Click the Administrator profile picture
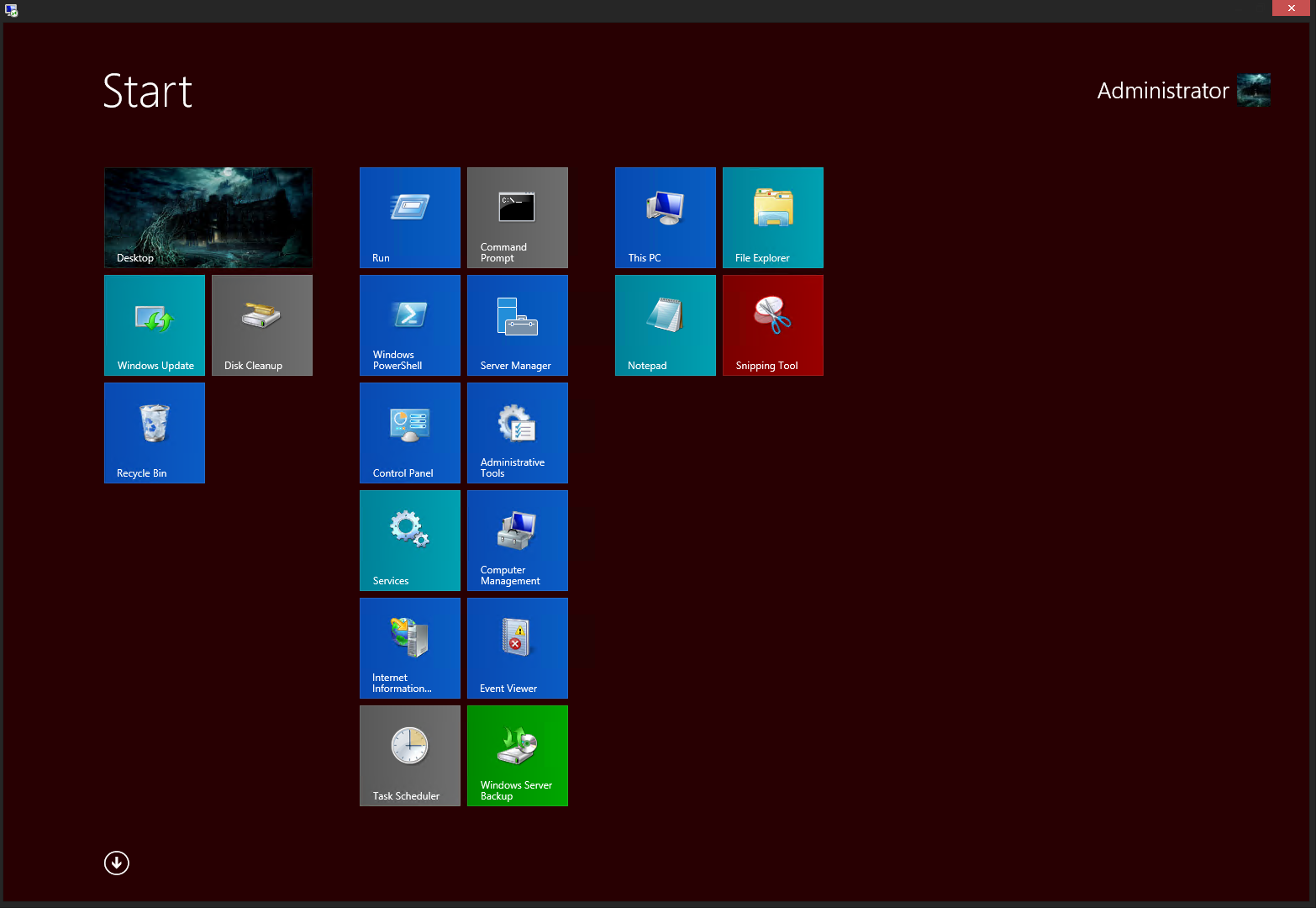 pos(1254,90)
